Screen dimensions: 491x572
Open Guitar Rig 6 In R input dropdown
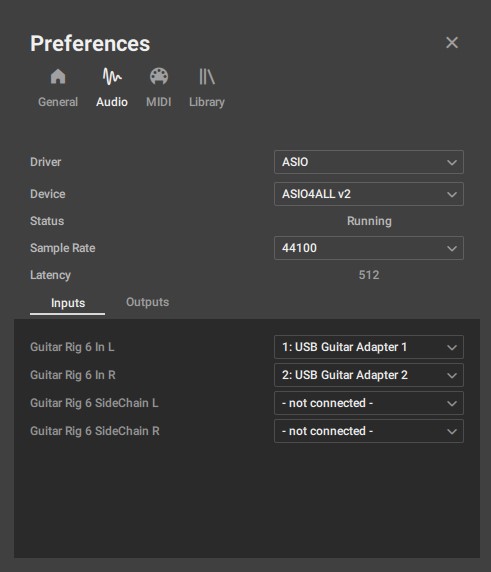point(369,375)
